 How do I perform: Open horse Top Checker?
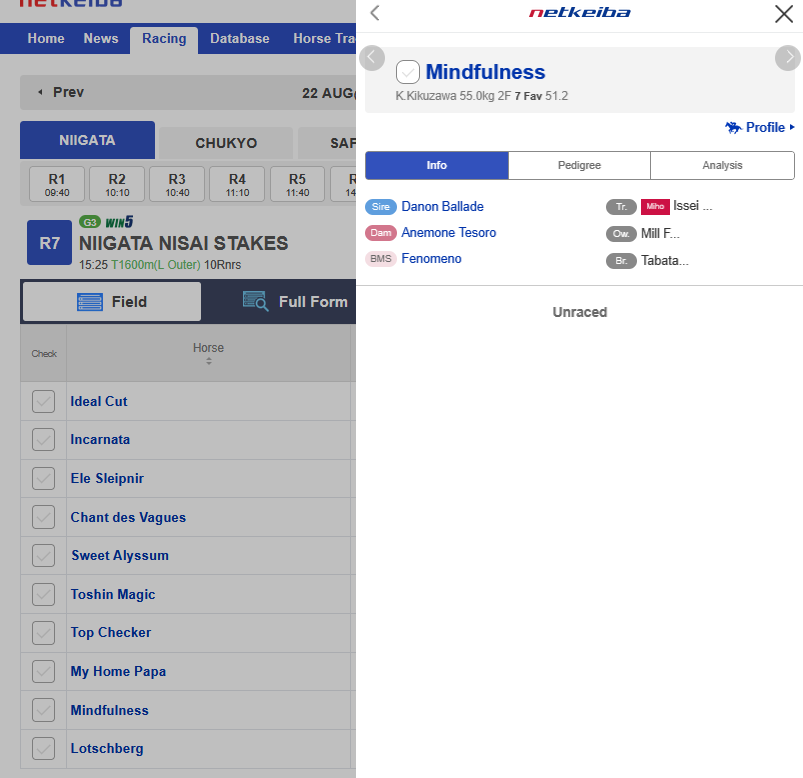coord(111,633)
